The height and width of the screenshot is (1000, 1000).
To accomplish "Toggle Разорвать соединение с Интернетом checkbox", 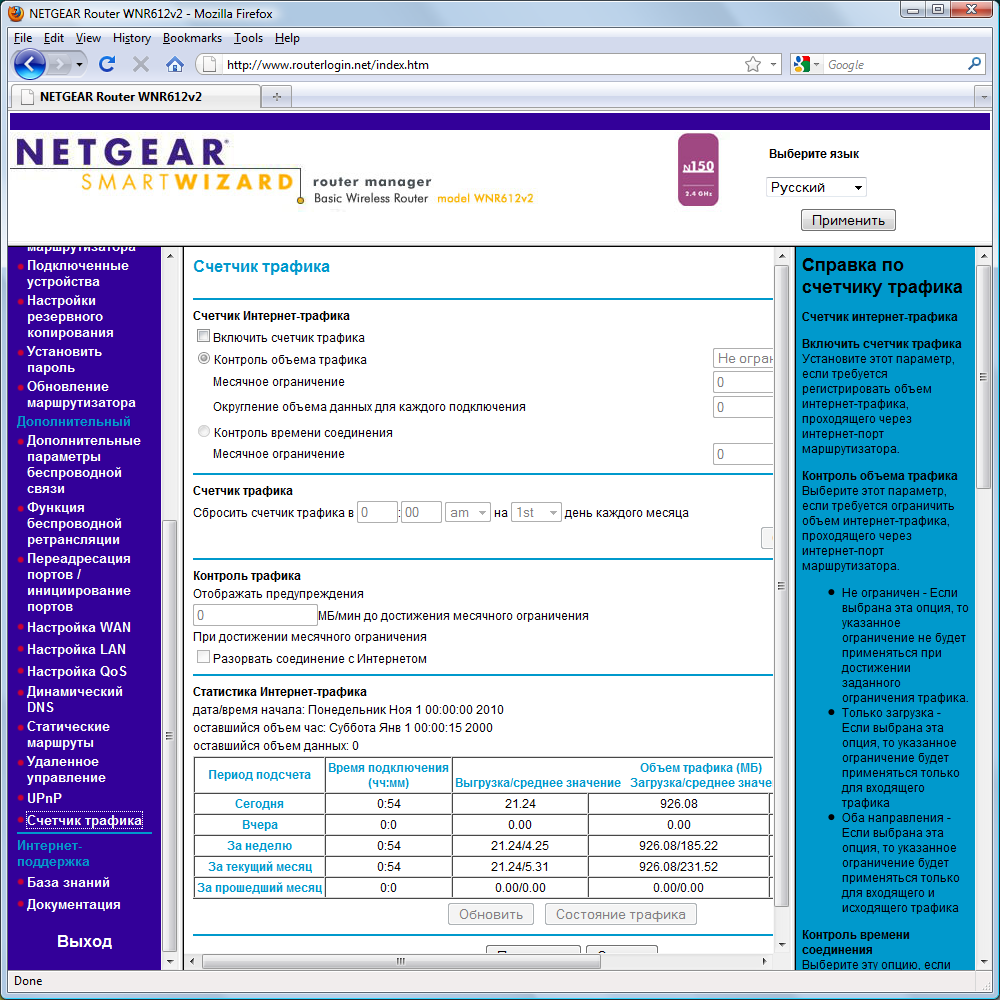I will click(x=203, y=657).
